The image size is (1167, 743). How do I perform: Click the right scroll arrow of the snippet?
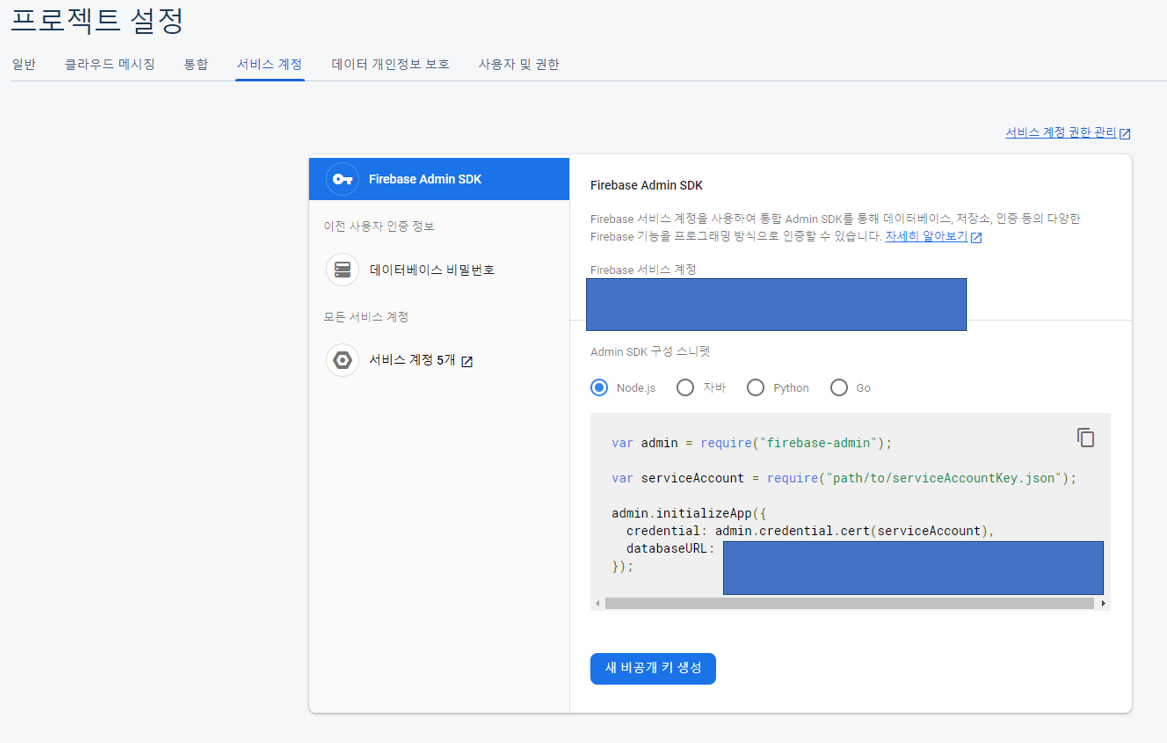[1103, 603]
